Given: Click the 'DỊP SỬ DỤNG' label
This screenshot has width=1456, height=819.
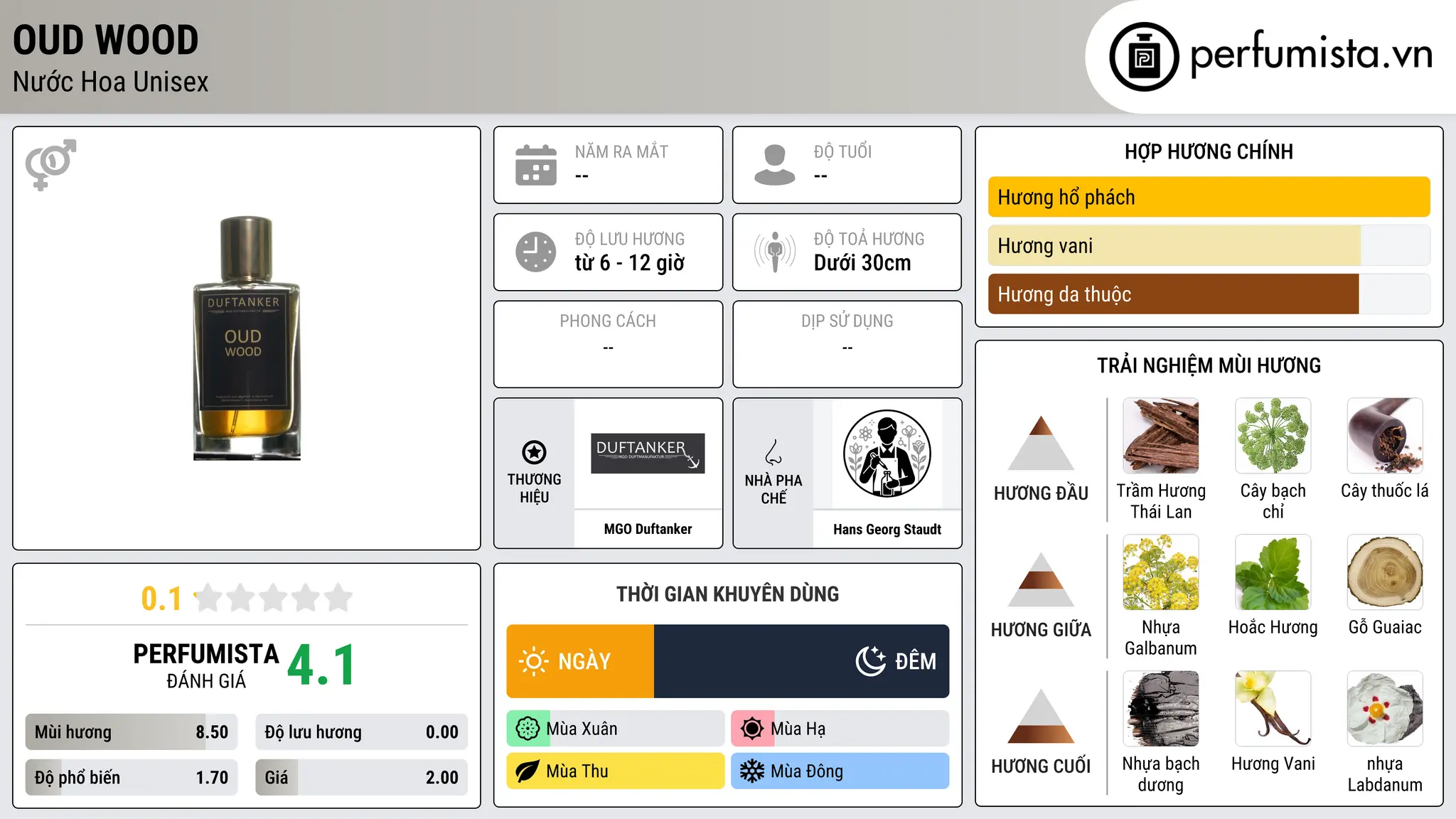Looking at the screenshot, I should click(847, 321).
